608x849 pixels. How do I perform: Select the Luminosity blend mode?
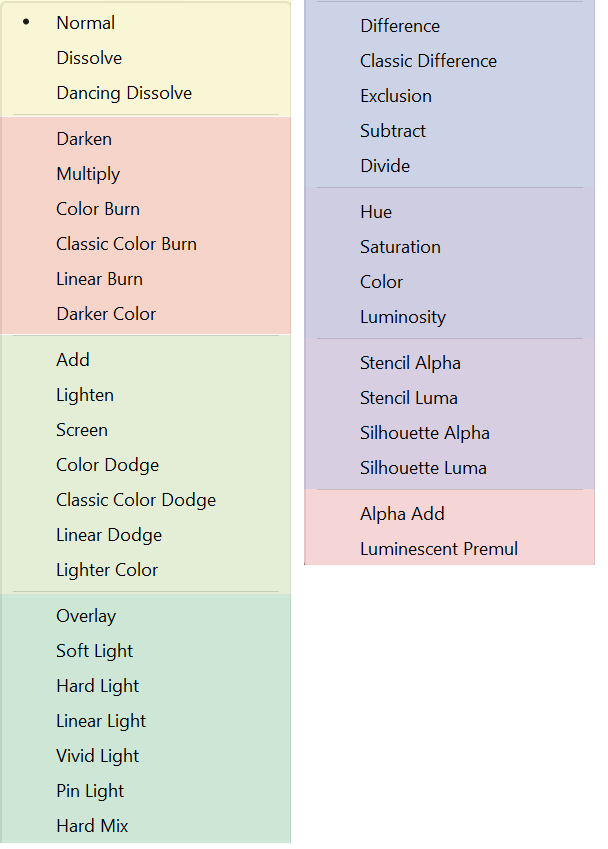coord(403,317)
